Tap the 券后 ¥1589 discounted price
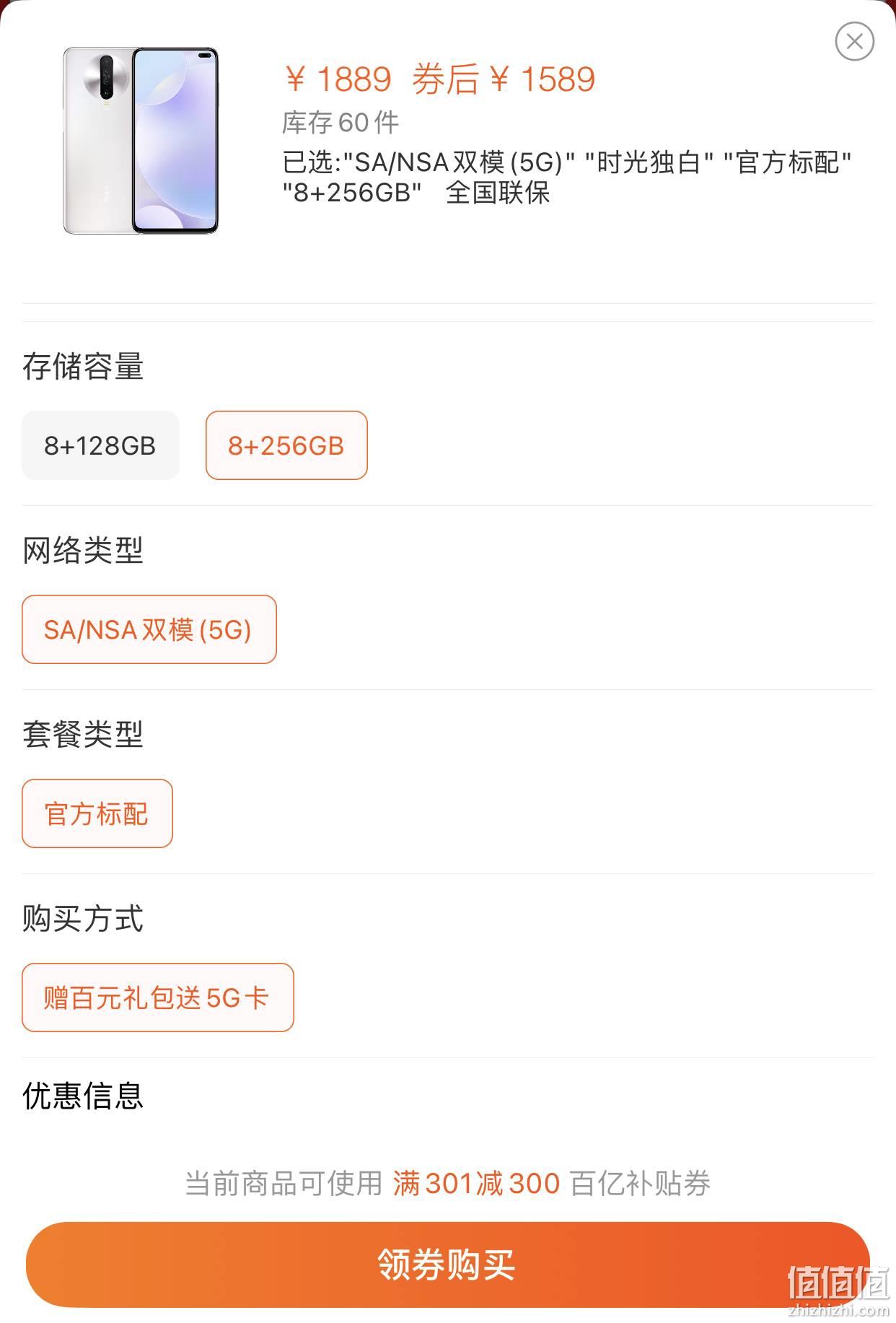 pos(504,79)
